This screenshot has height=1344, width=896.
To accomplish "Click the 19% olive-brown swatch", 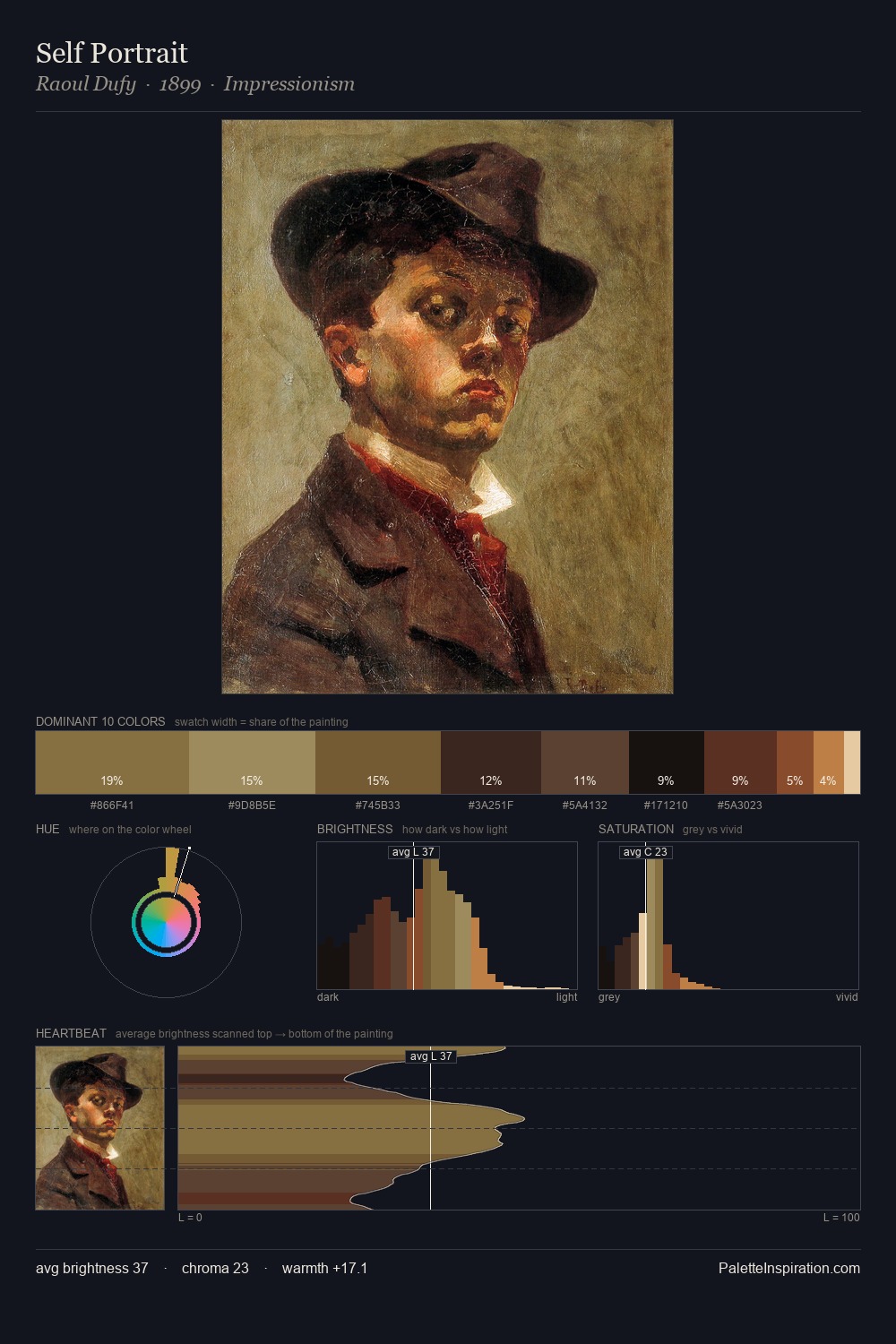I will pyautogui.click(x=112, y=762).
